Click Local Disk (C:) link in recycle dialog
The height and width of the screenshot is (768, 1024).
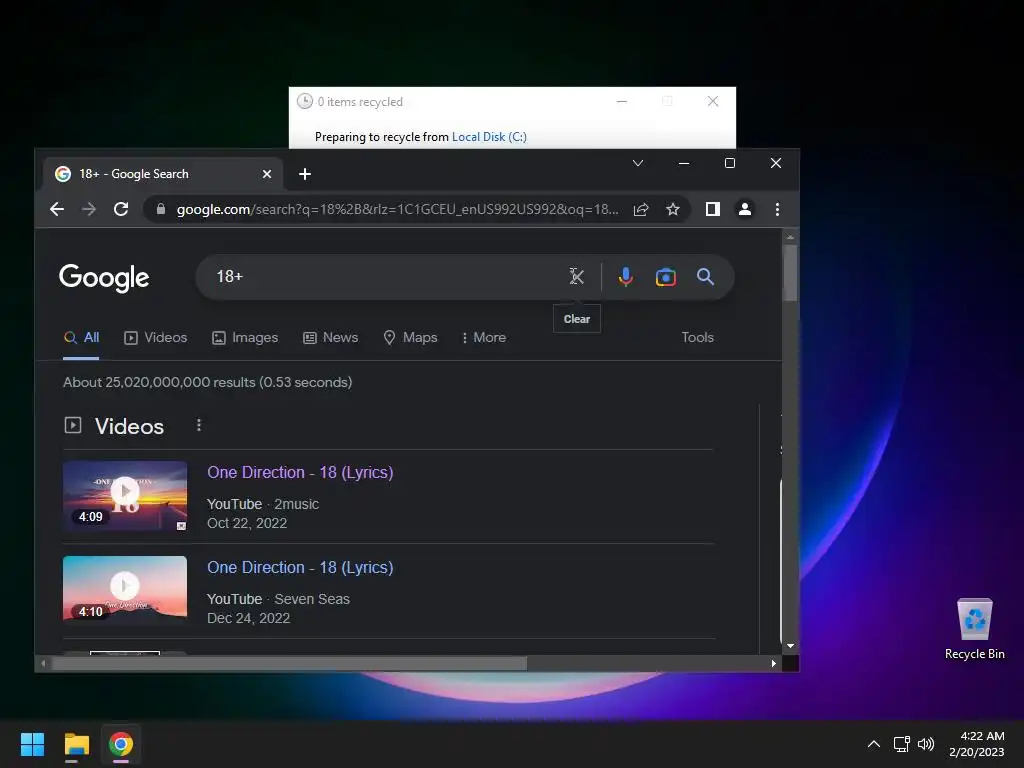489,136
